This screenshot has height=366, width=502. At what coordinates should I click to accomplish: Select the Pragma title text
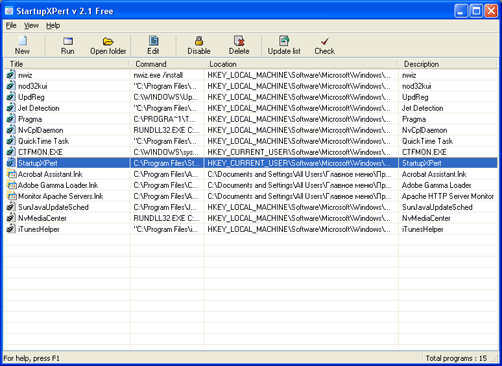pos(30,119)
